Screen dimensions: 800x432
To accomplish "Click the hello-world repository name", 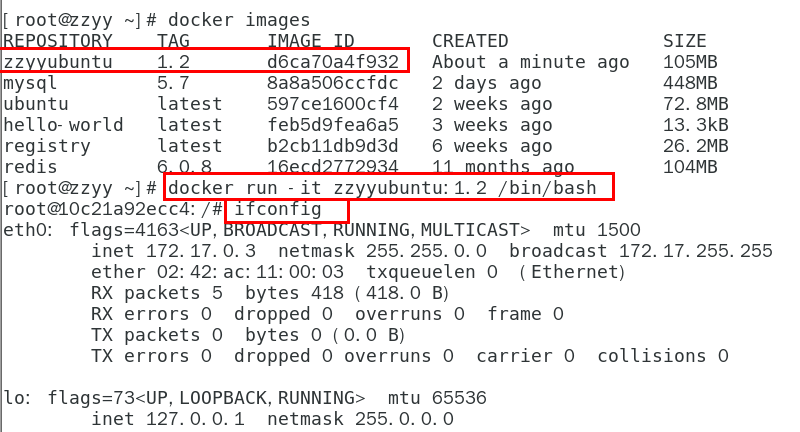I will (x=63, y=125).
